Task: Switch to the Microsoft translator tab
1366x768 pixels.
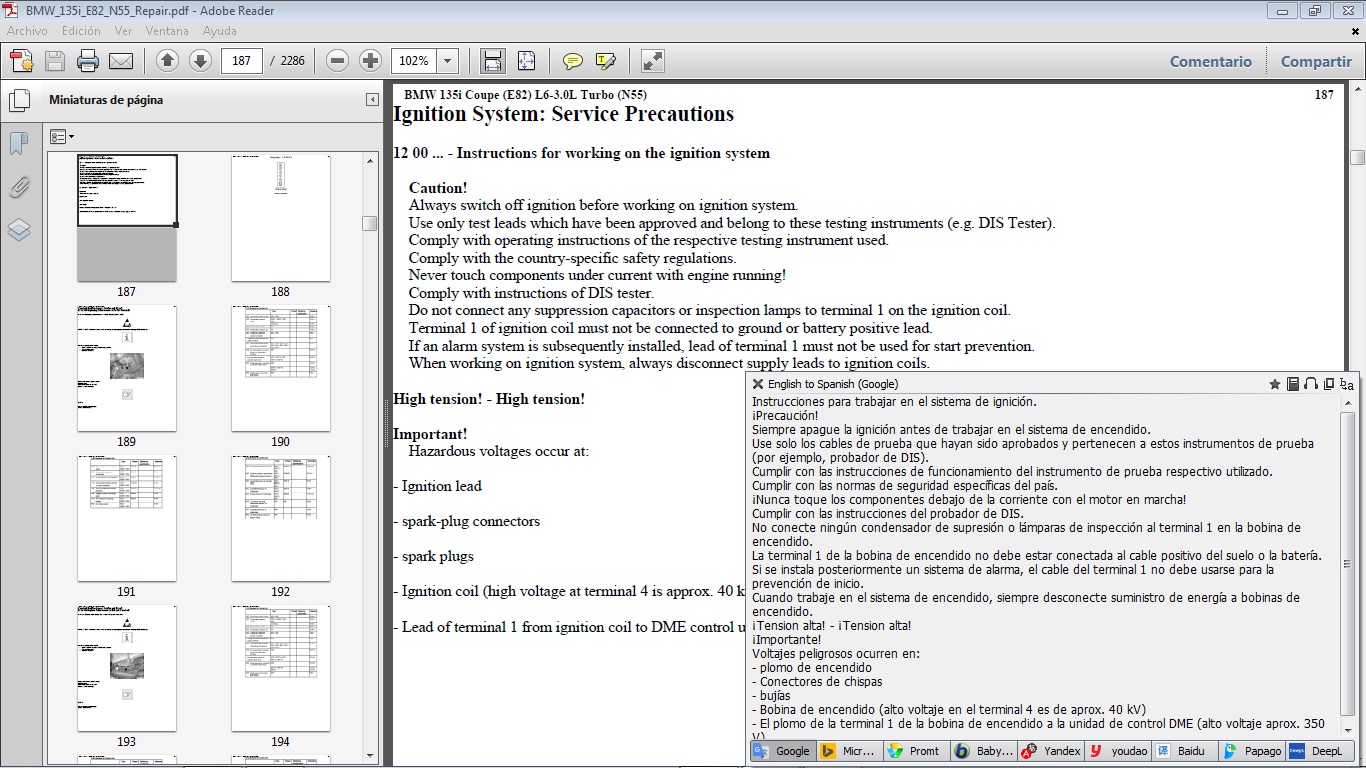Action: pos(849,751)
